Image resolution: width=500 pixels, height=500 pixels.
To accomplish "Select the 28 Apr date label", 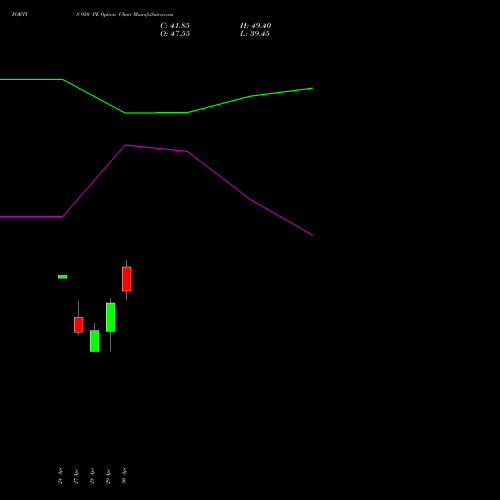I will [x=92, y=476].
